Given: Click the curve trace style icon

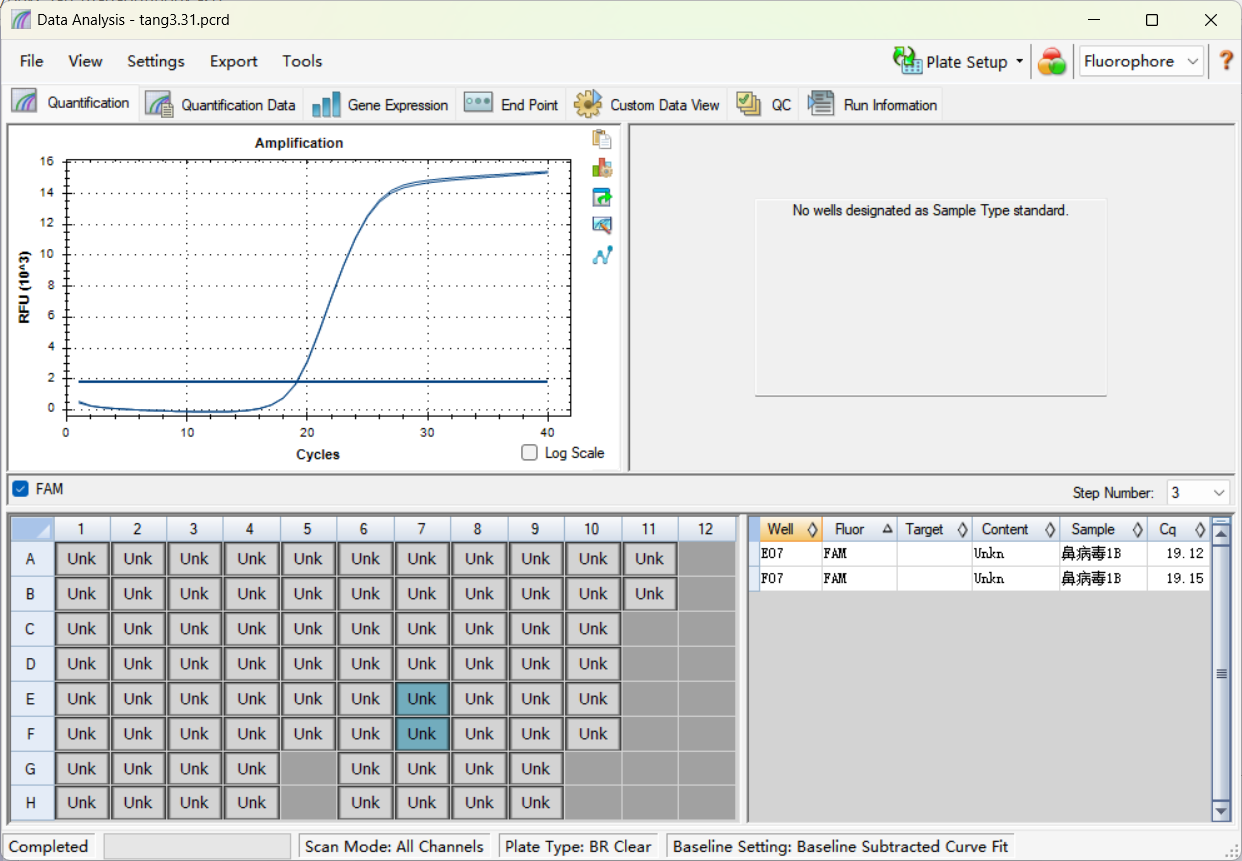Looking at the screenshot, I should coord(601,255).
